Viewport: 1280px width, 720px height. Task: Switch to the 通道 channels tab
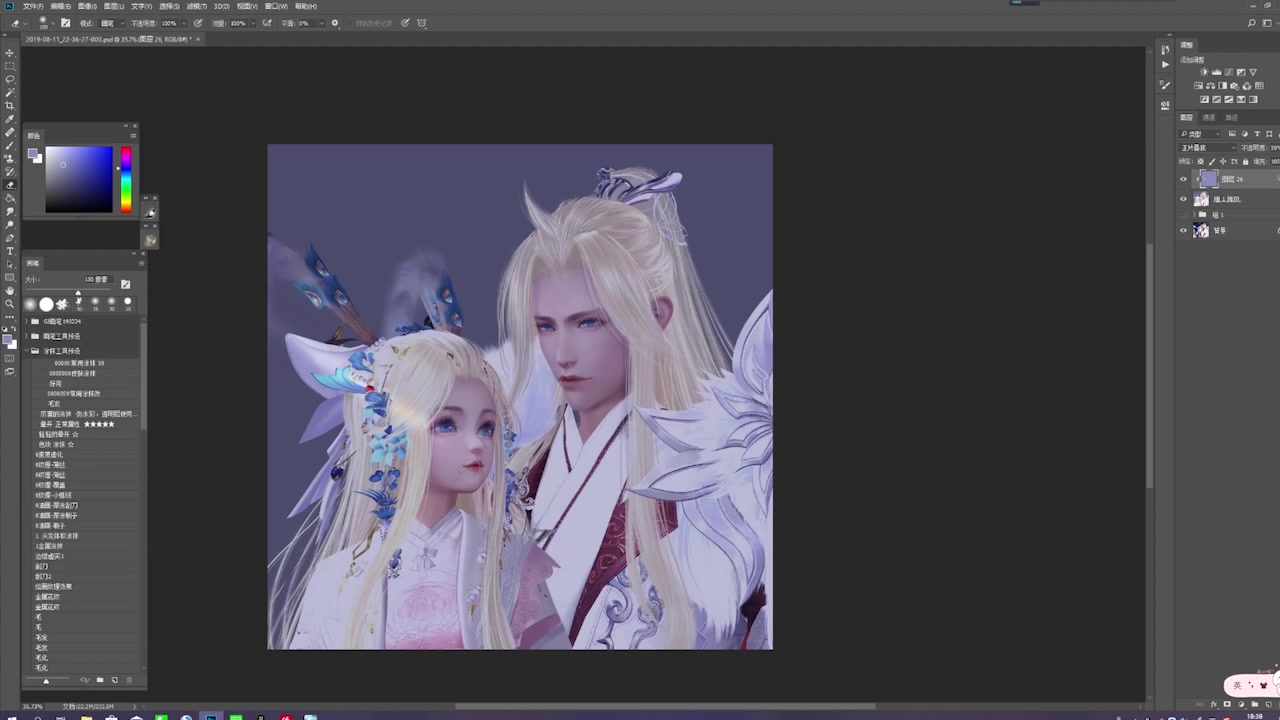(1209, 117)
